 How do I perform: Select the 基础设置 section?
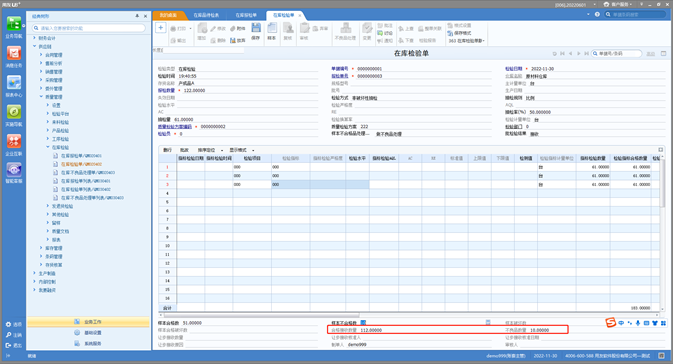[88, 333]
